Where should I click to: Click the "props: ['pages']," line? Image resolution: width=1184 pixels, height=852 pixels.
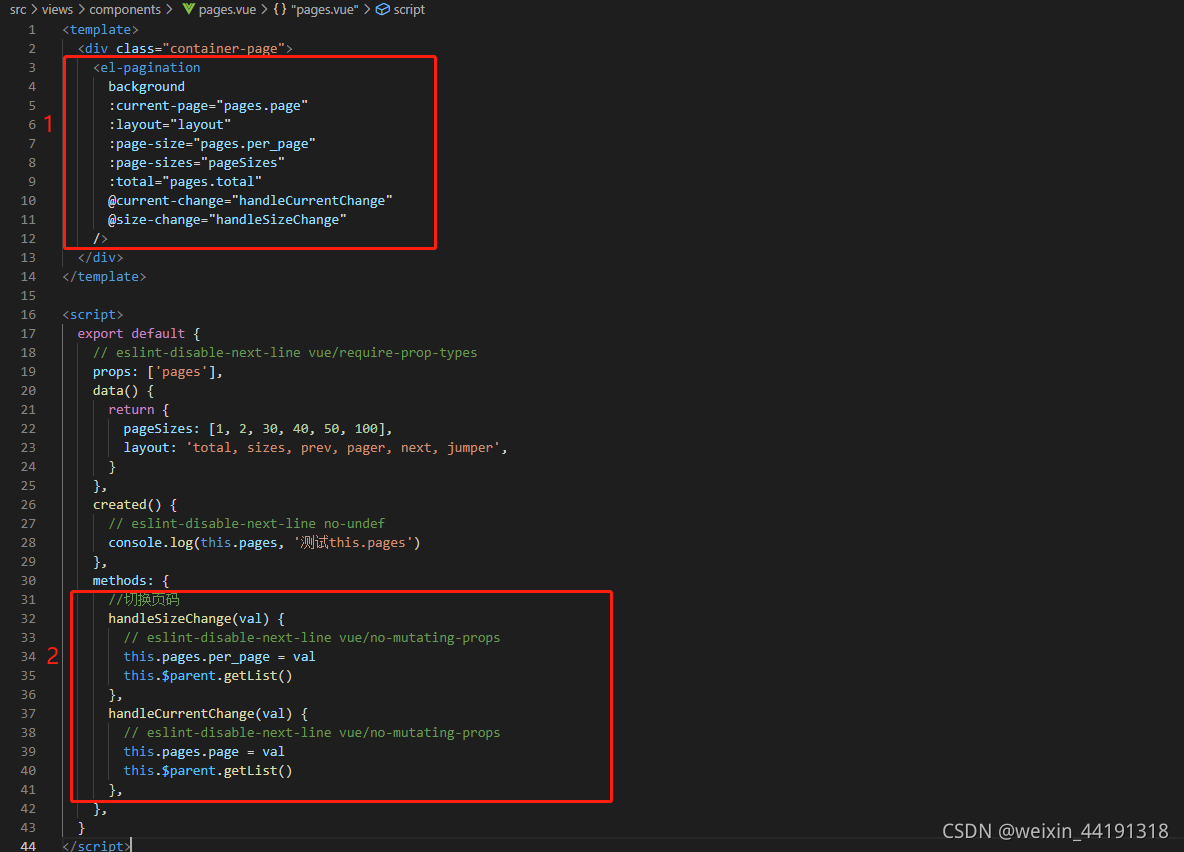click(158, 372)
